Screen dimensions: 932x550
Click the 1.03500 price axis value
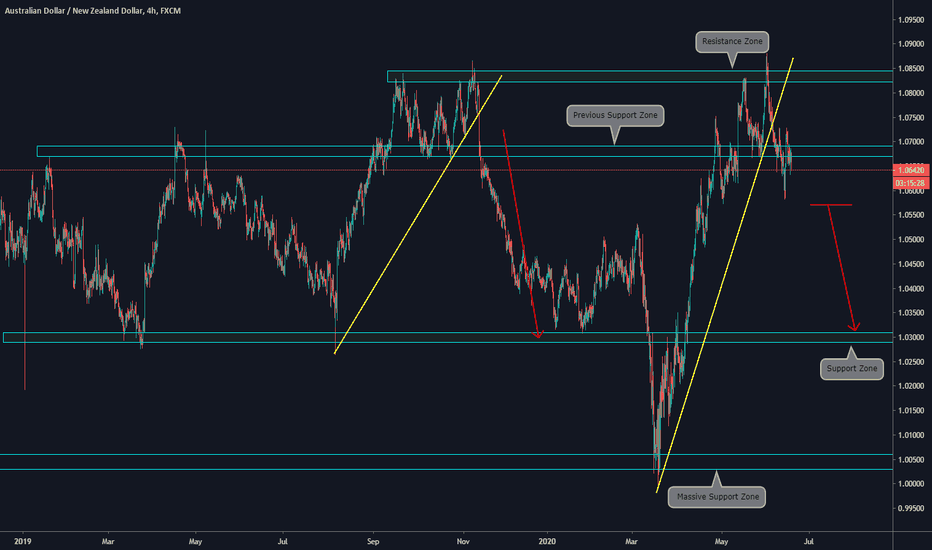click(x=911, y=313)
